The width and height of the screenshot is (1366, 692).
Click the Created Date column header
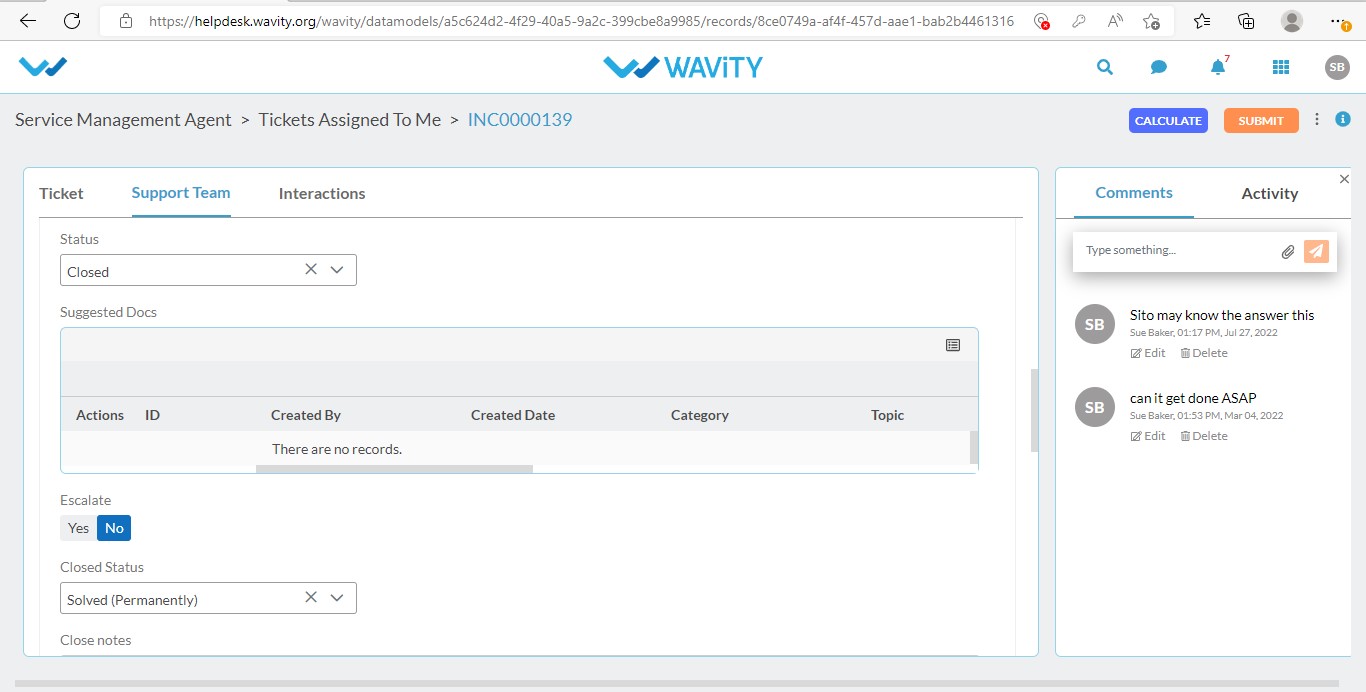tap(513, 415)
